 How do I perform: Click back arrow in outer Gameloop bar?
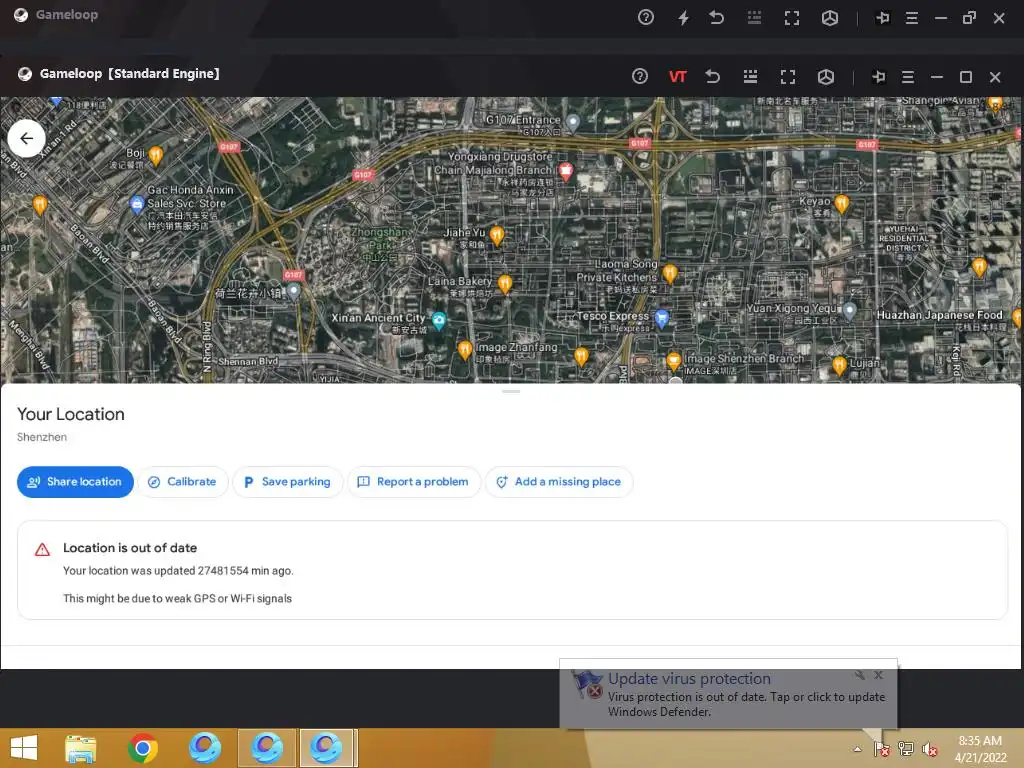coord(716,18)
